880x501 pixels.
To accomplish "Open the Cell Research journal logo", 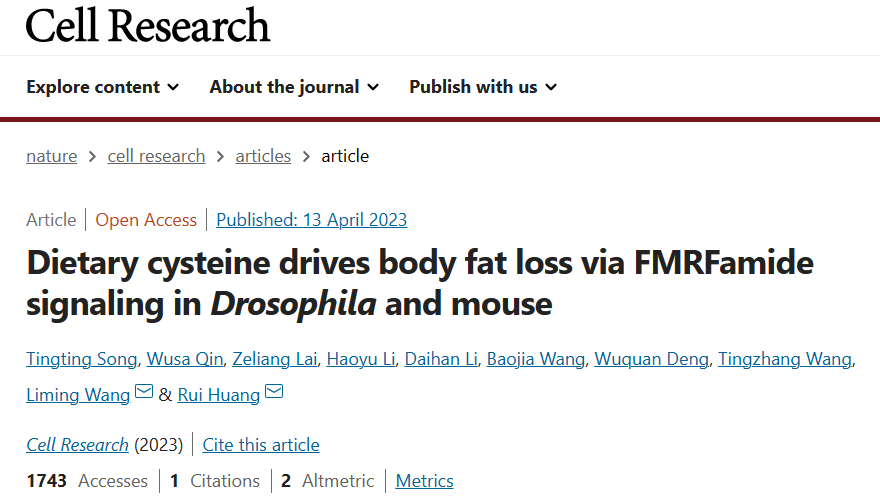I will point(148,25).
